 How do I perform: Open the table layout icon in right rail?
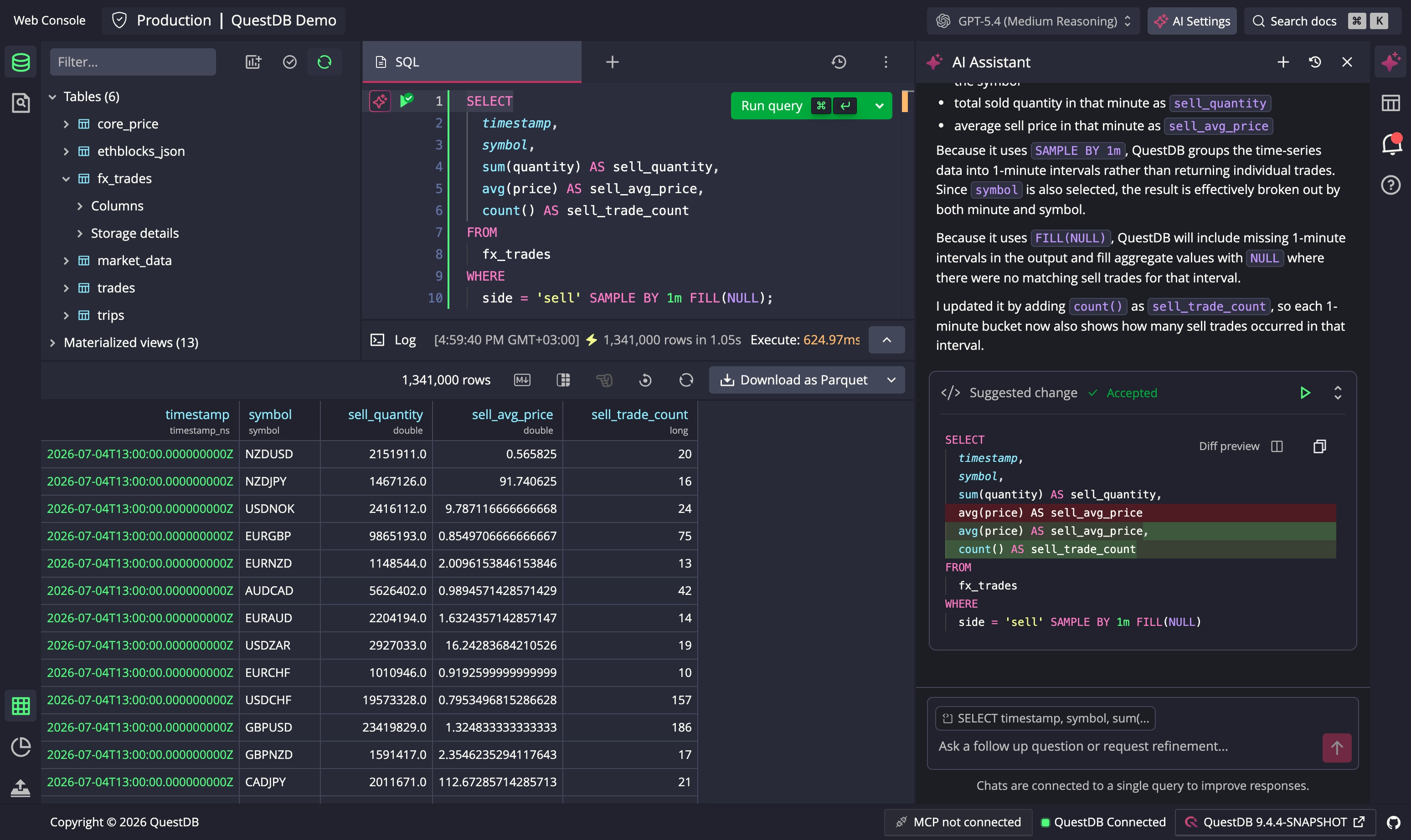point(1390,103)
